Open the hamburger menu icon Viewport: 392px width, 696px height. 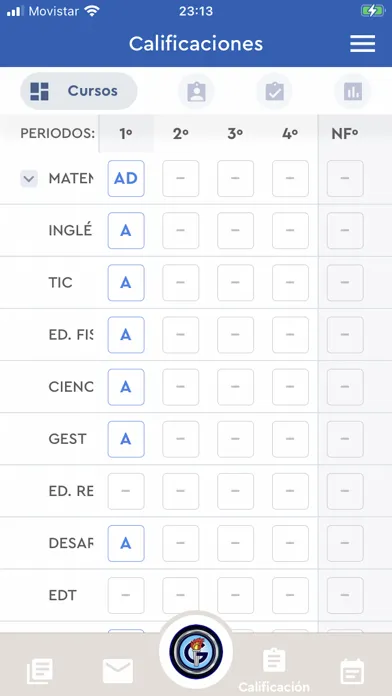tap(362, 44)
